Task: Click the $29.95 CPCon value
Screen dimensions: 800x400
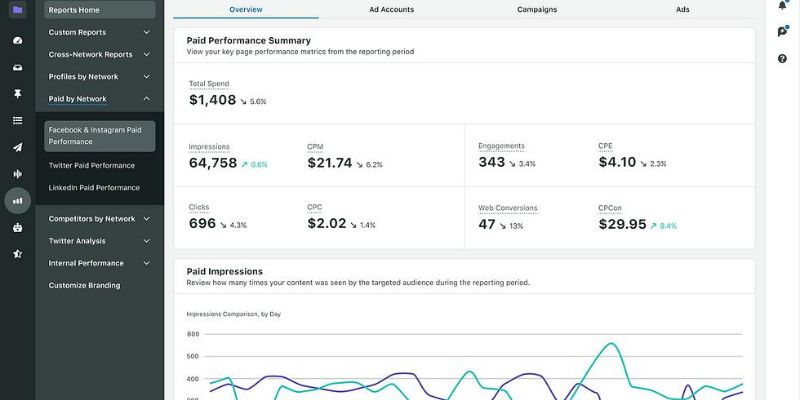Action: click(622, 224)
